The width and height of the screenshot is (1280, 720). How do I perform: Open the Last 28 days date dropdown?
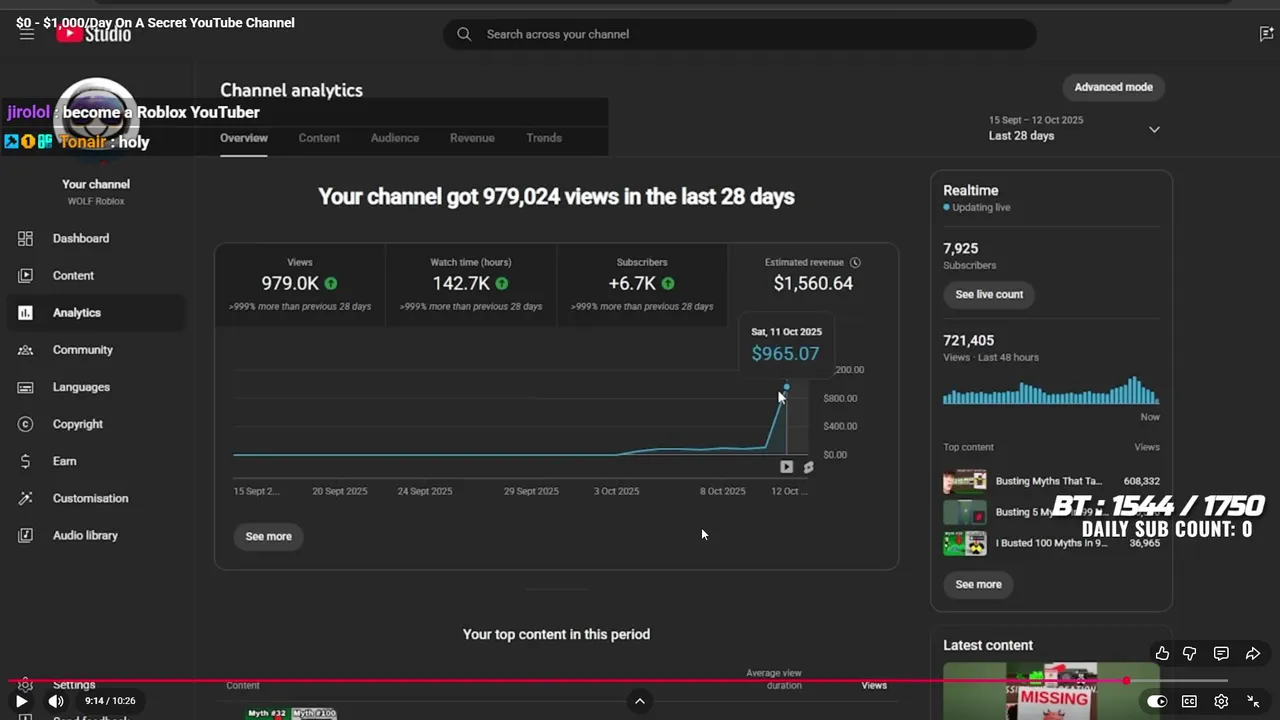1074,128
